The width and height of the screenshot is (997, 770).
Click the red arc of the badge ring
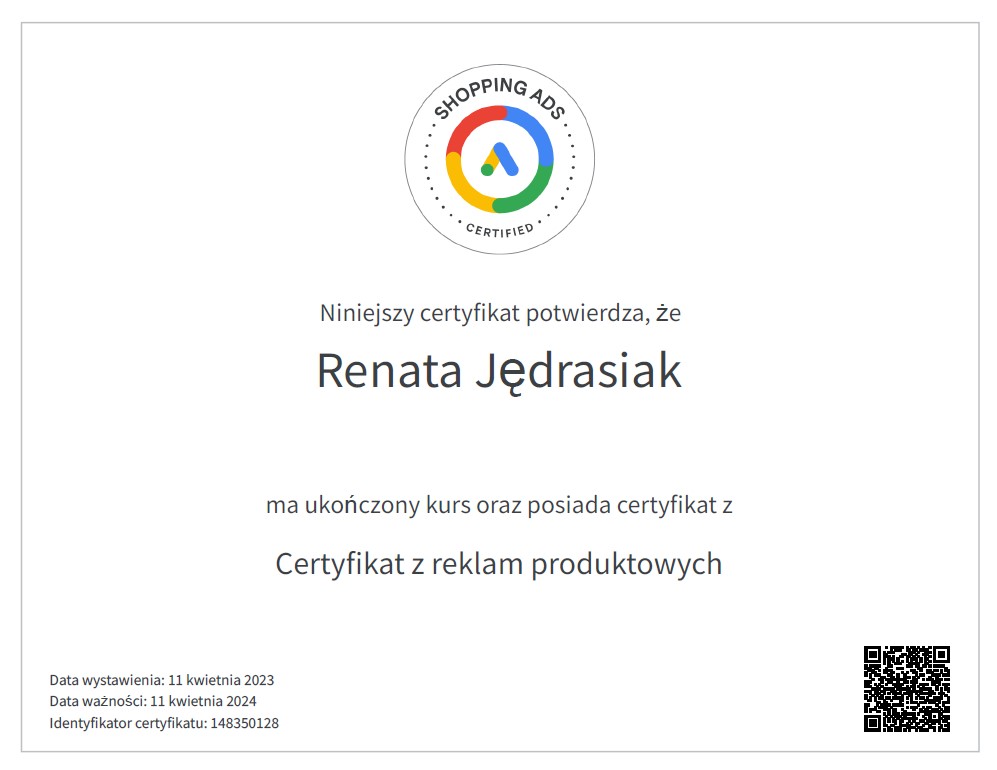(x=470, y=124)
